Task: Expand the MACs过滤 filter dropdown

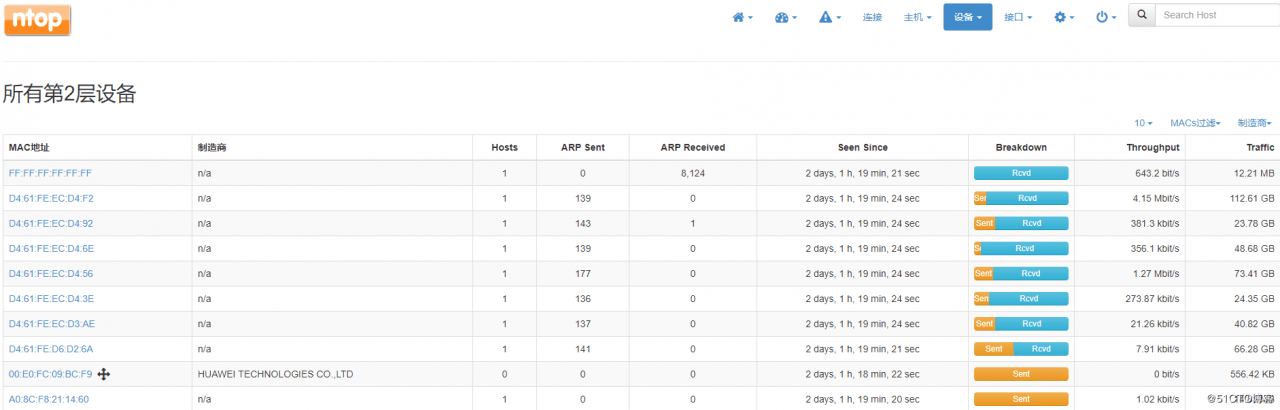Action: [x=1195, y=123]
